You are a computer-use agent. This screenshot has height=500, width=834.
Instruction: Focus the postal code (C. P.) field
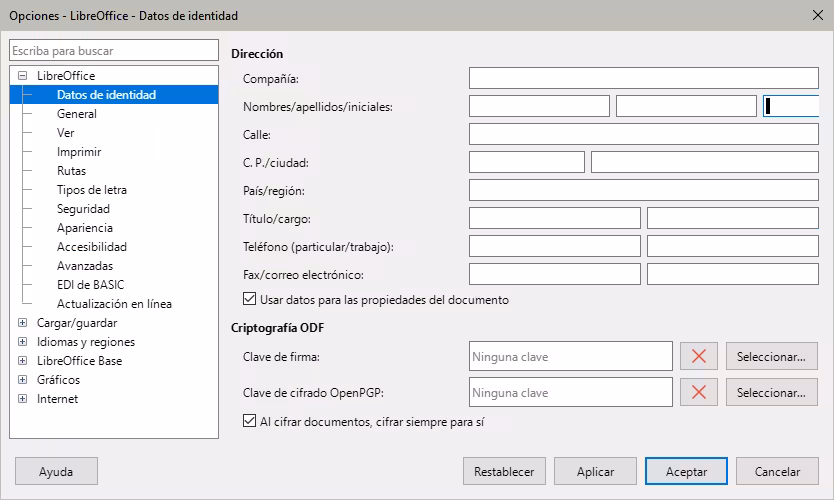(527, 162)
